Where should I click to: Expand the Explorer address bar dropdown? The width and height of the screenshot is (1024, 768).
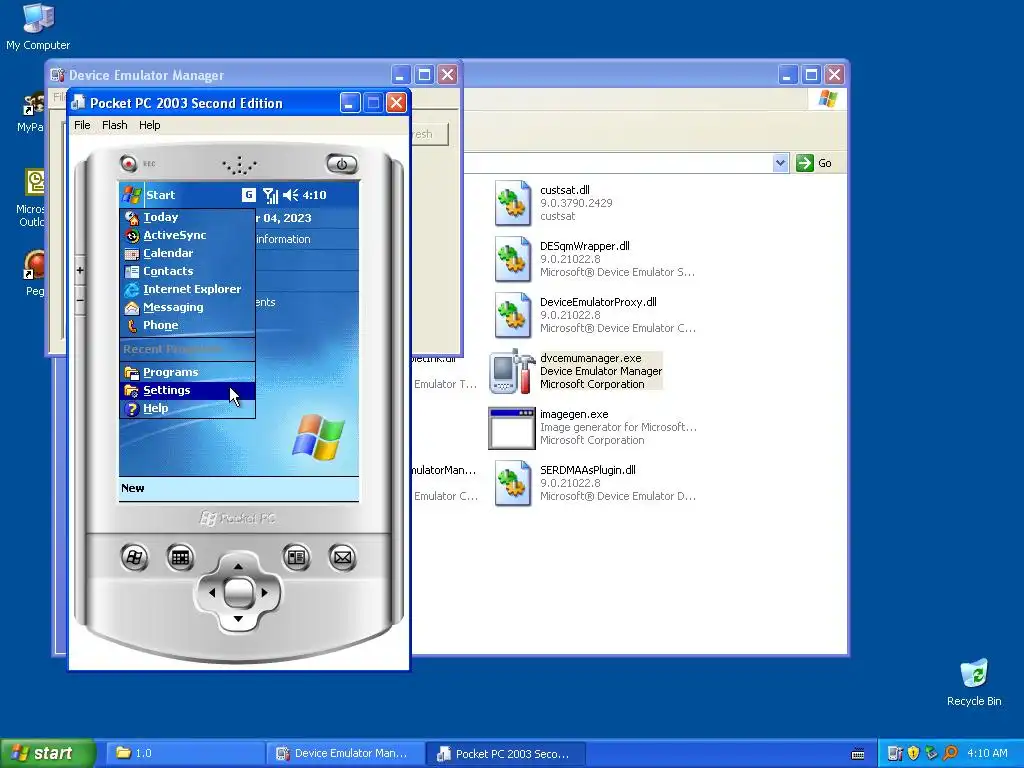(x=780, y=163)
